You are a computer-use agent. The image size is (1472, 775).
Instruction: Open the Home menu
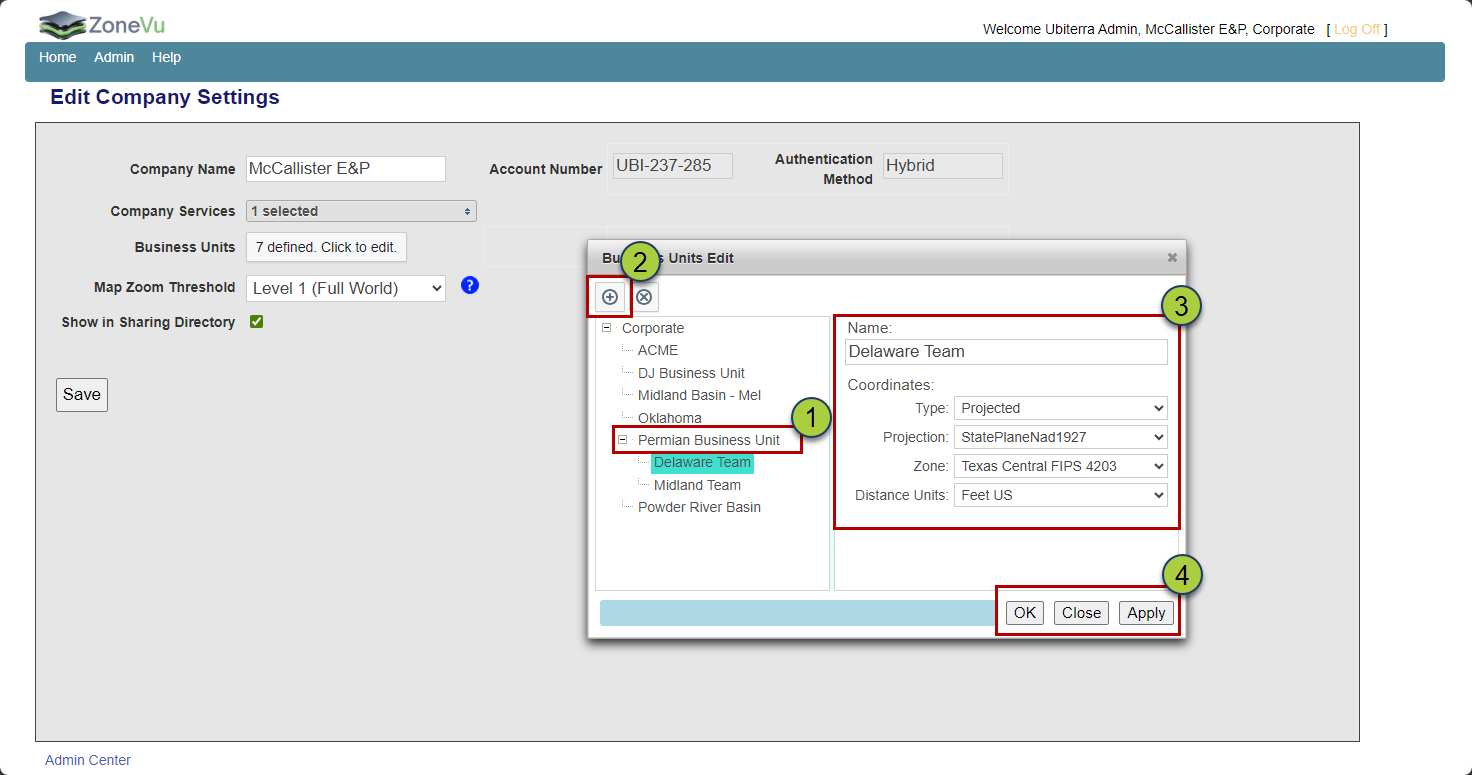click(58, 57)
